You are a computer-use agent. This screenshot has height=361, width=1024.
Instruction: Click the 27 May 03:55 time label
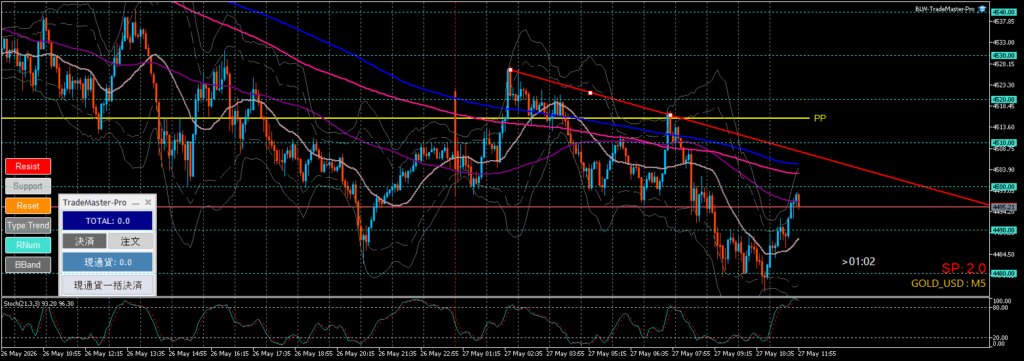click(567, 355)
